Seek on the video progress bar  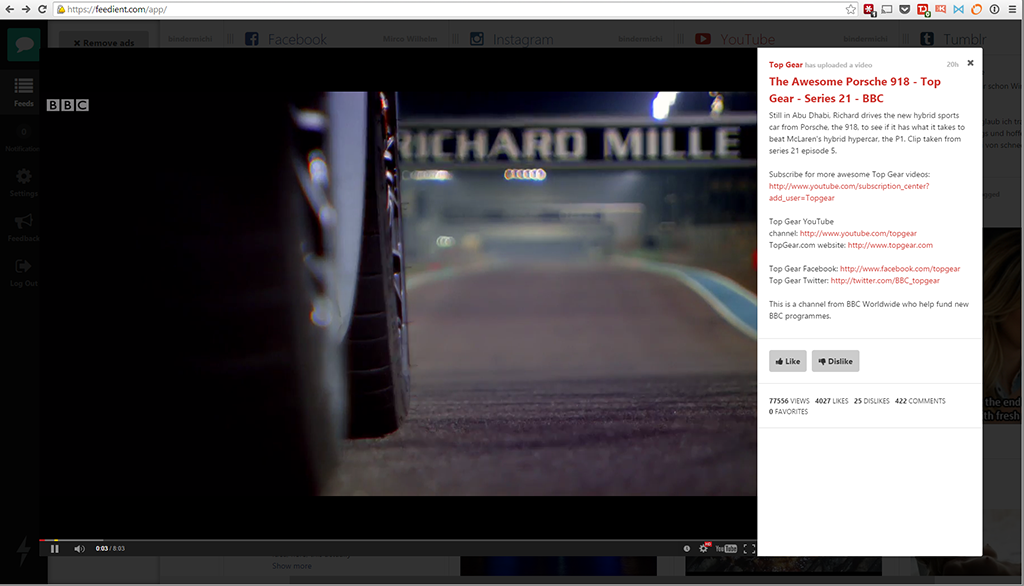pyautogui.click(x=397, y=540)
